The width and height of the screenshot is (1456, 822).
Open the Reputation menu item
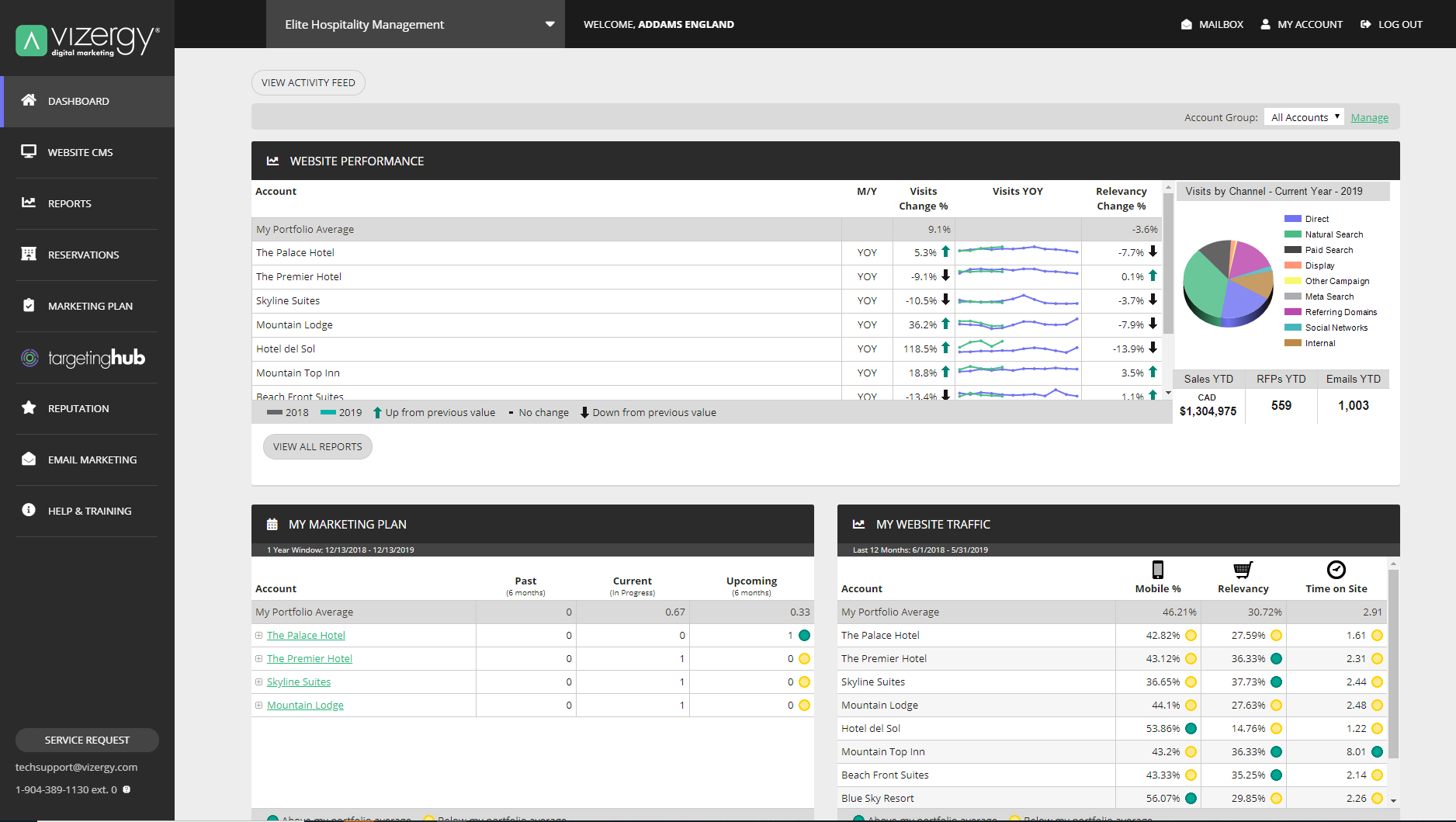(87, 408)
